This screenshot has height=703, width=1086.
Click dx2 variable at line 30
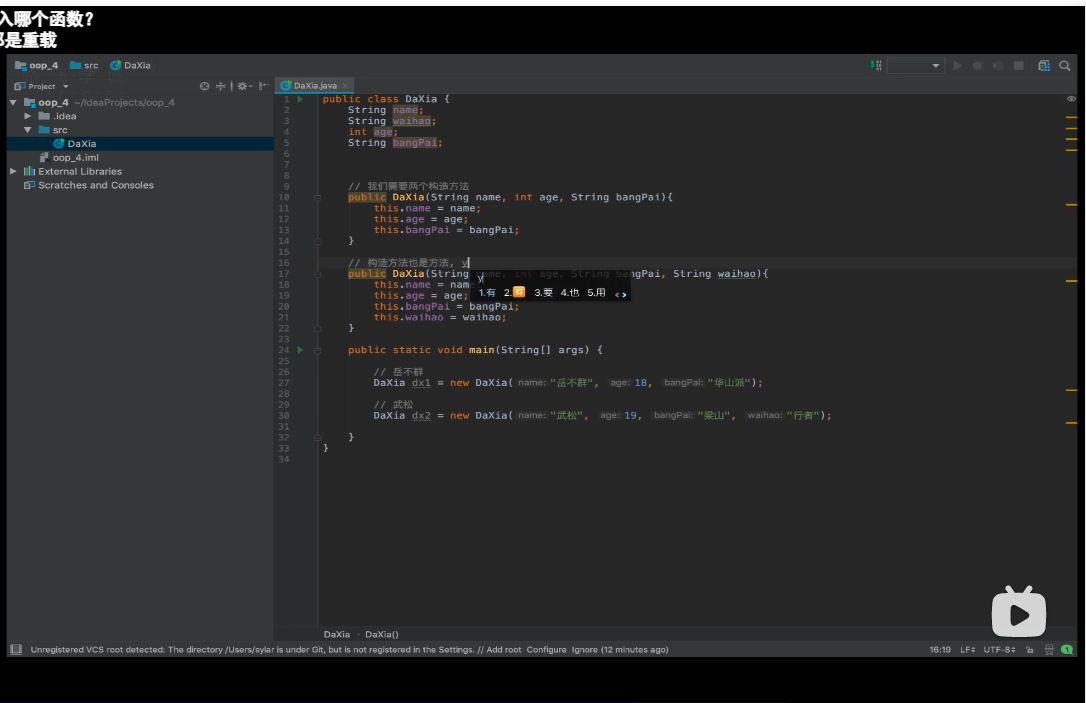click(x=421, y=416)
